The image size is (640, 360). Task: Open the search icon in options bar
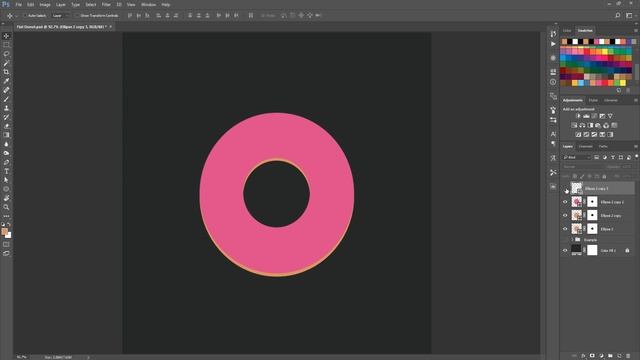tap(618, 16)
